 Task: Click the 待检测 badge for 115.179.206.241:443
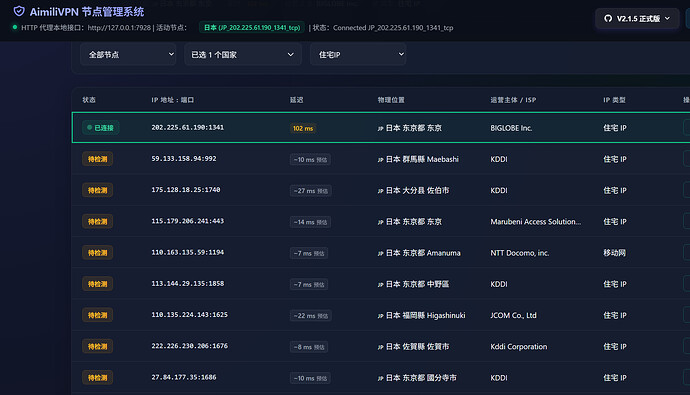(97, 222)
